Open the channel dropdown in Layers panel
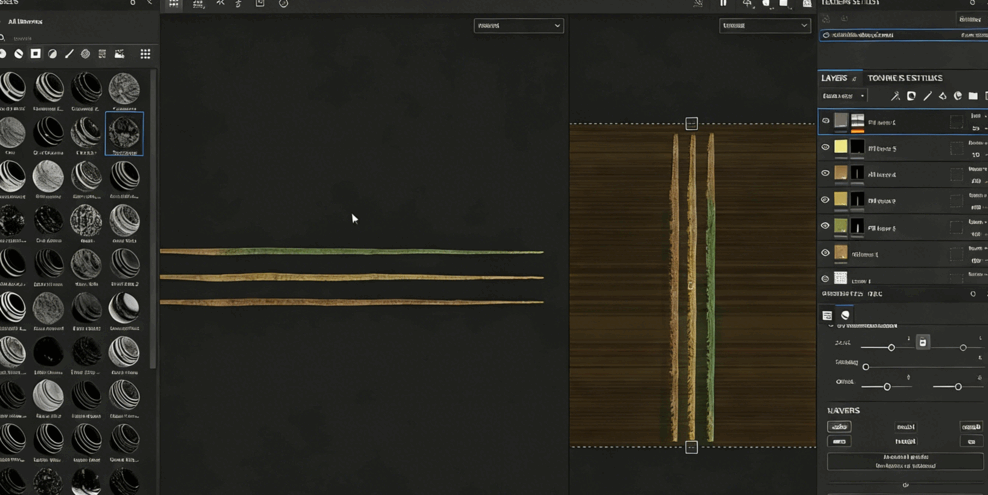The height and width of the screenshot is (495, 988). tap(844, 97)
